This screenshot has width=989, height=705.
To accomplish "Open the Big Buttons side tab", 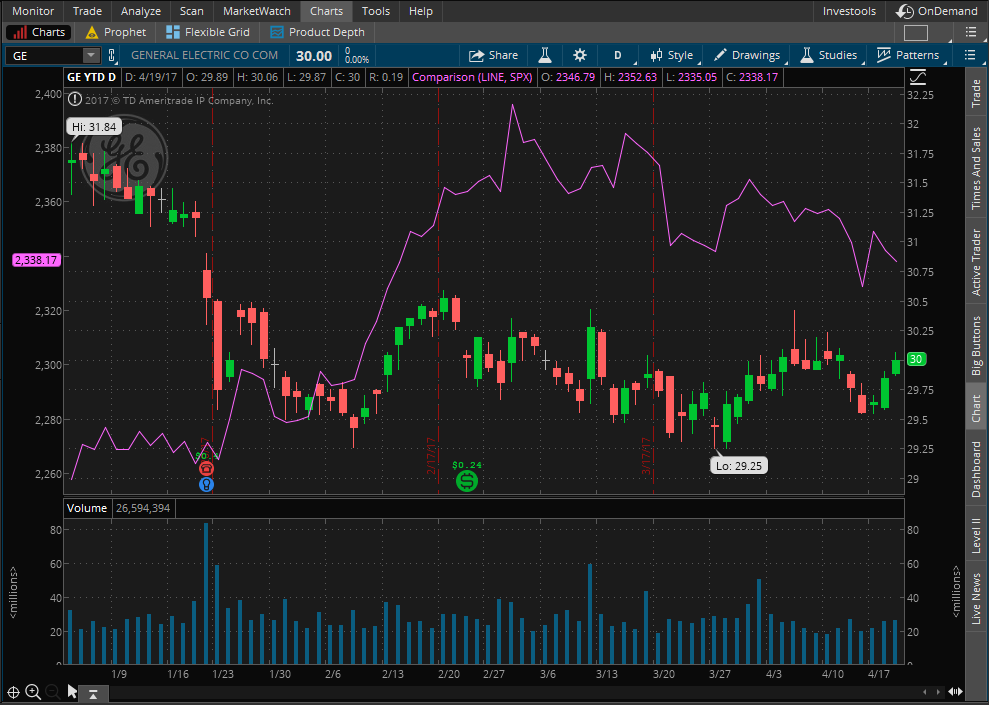I will click(x=976, y=345).
